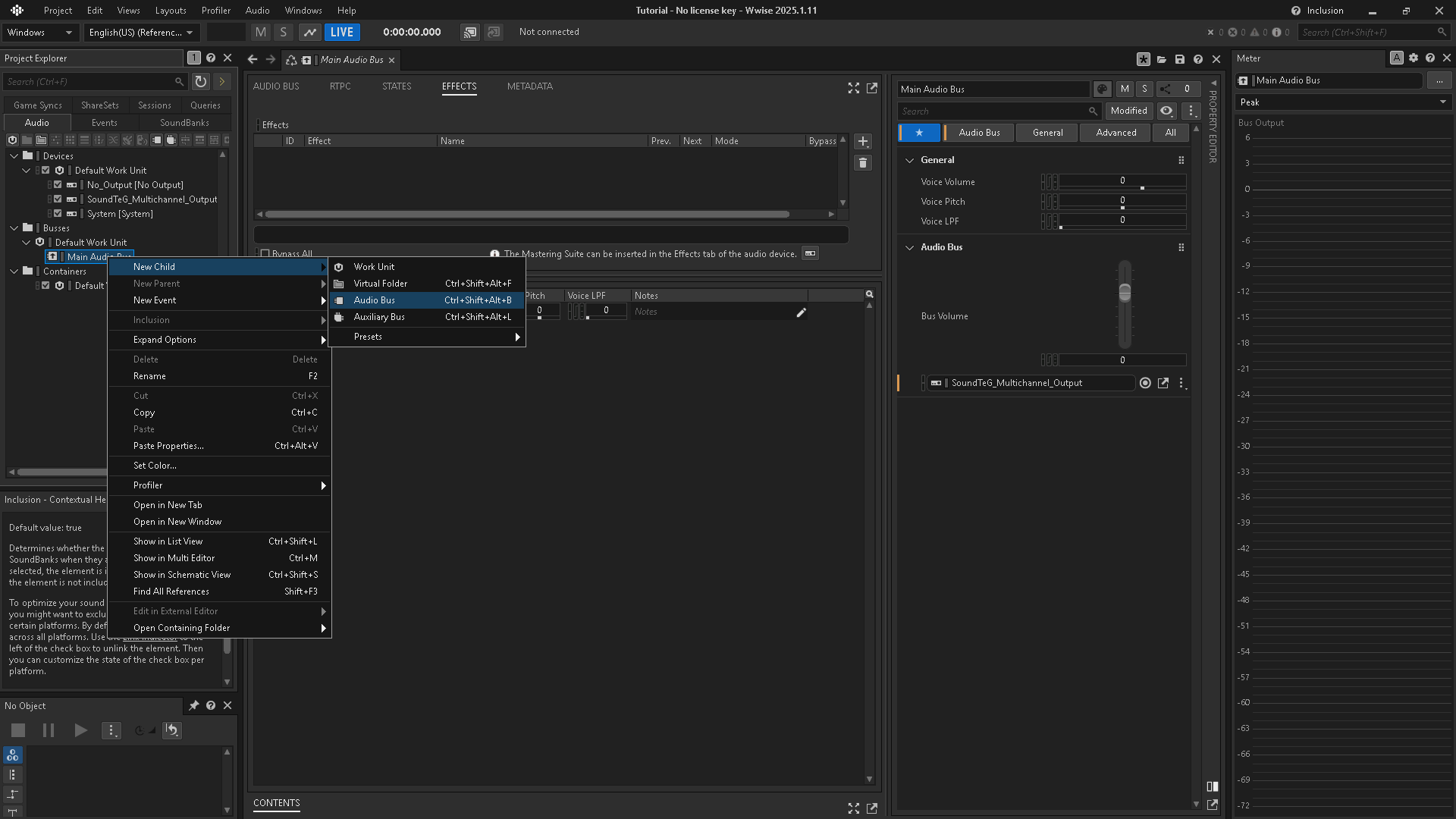The width and height of the screenshot is (1456, 819).
Task: Click the Bus Volume fader handle
Action: [x=1125, y=293]
